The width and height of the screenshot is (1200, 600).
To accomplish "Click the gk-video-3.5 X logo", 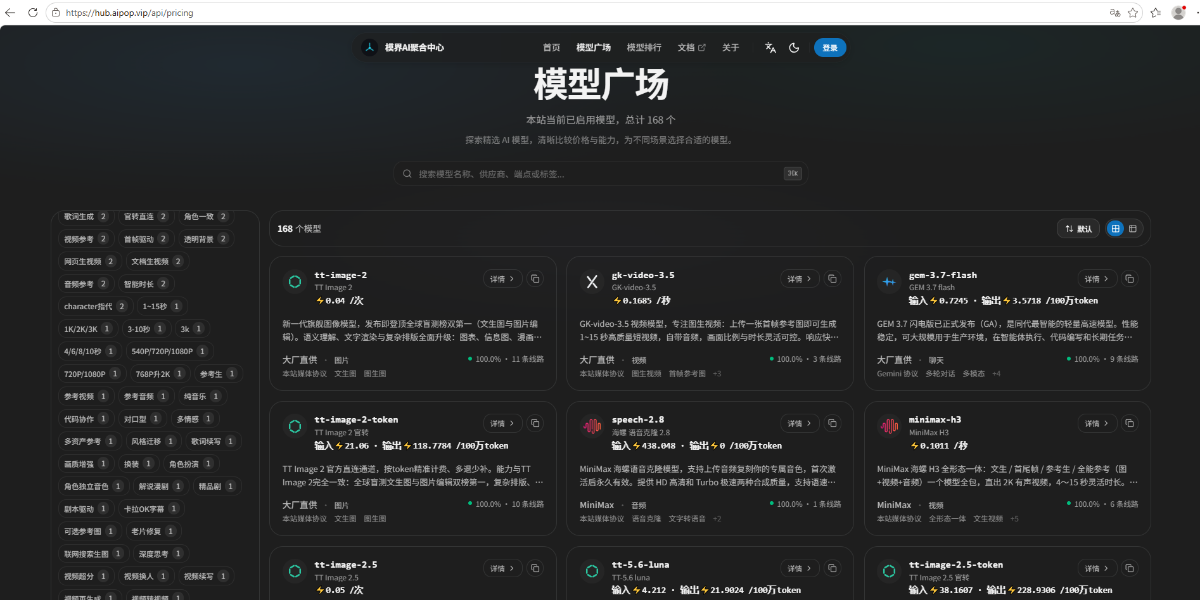I will 592,282.
